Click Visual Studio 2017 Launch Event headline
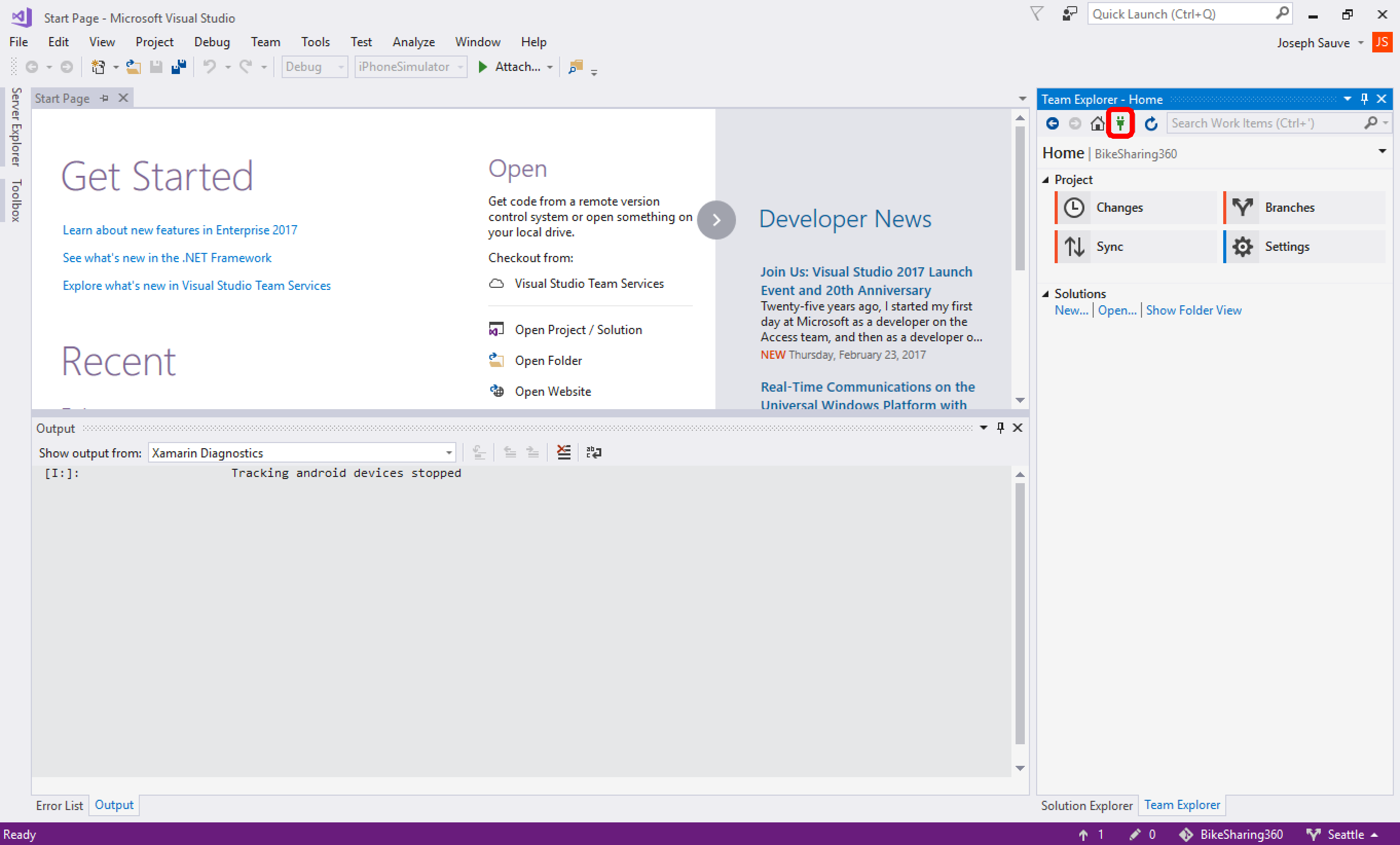The image size is (1400, 845). coord(866,281)
